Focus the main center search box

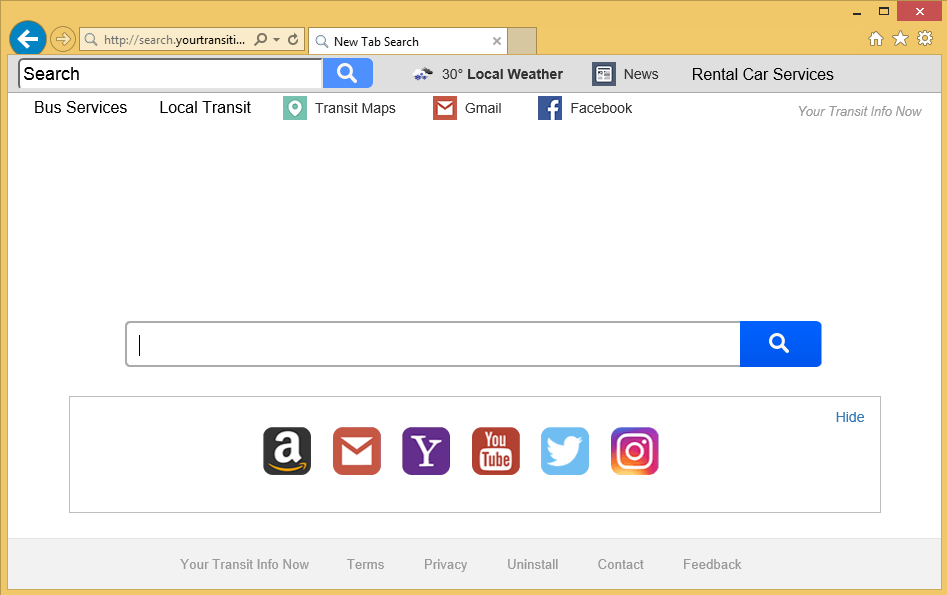(433, 344)
